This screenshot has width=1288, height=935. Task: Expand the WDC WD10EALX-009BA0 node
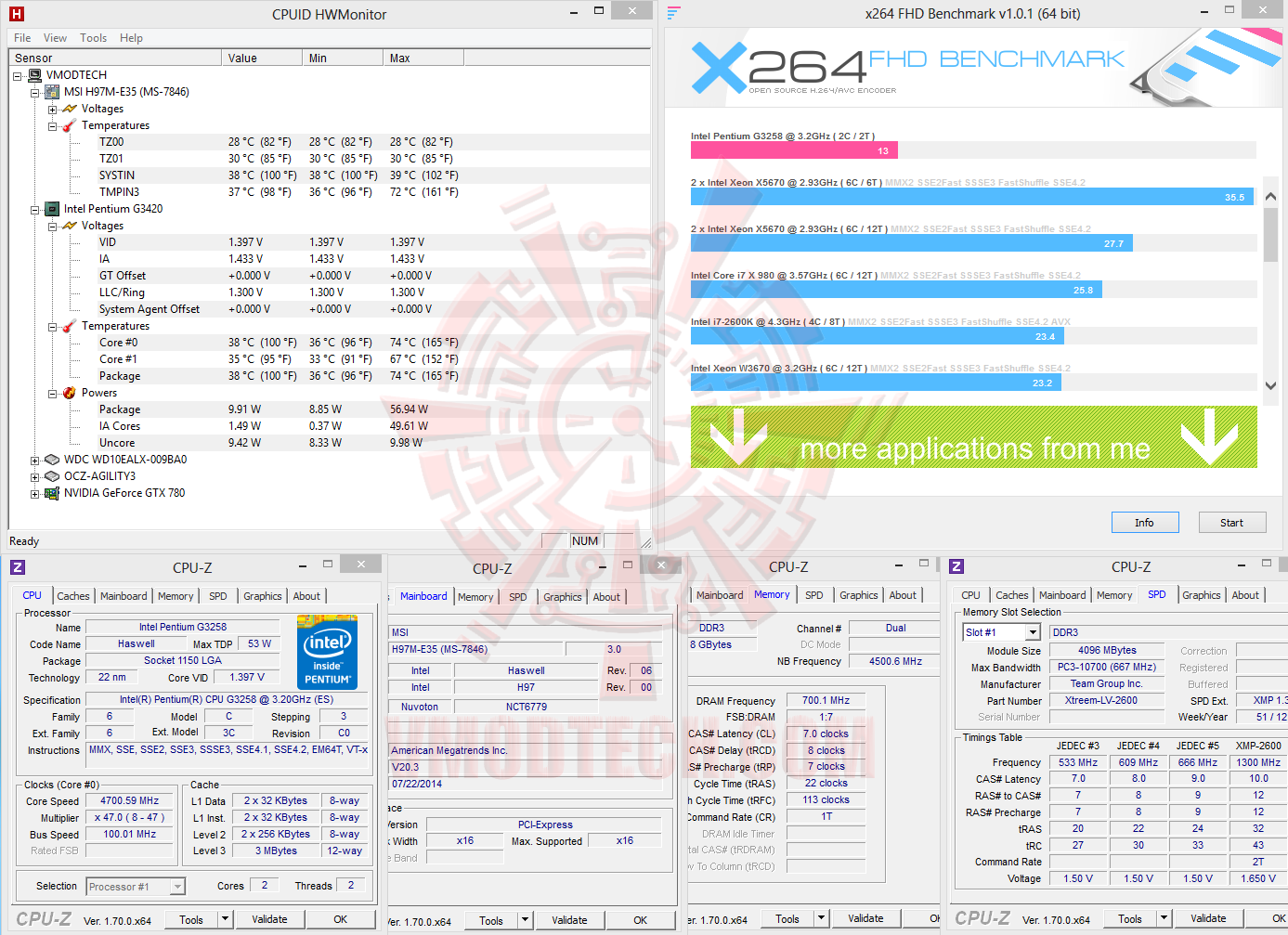point(35,460)
